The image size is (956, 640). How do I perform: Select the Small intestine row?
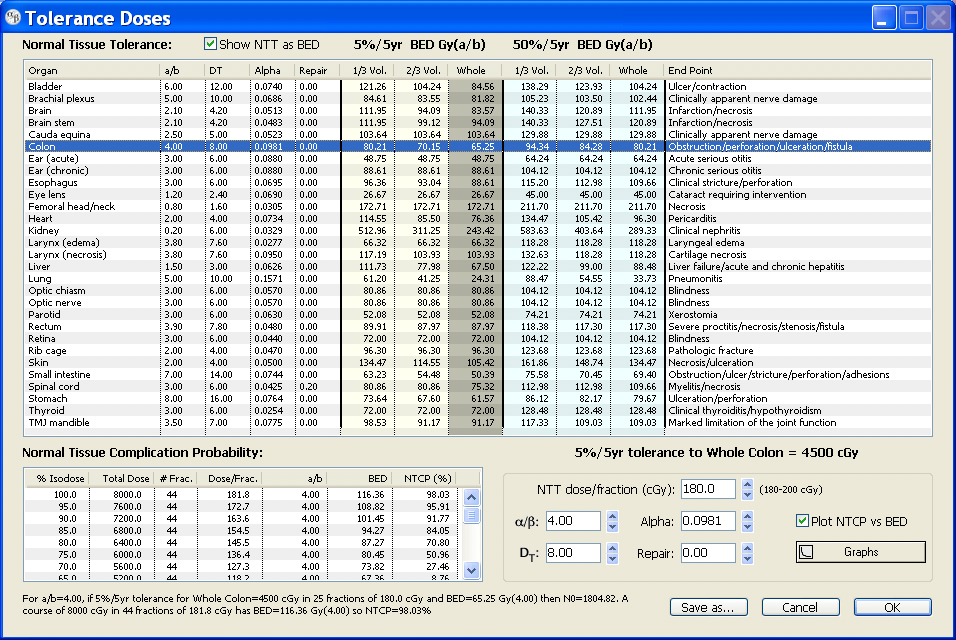pyautogui.click(x=478, y=374)
